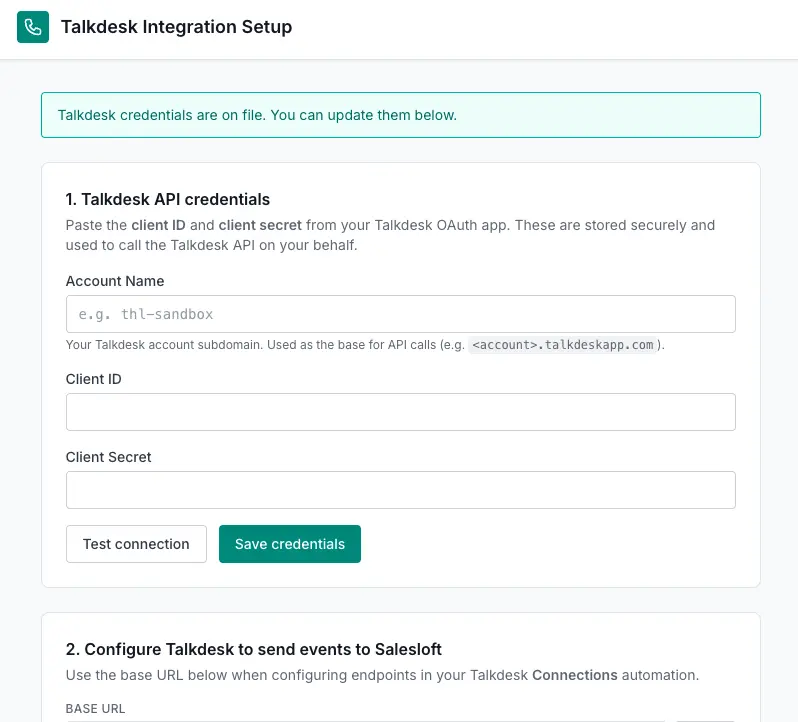This screenshot has height=722, width=798.
Task: Click the 'Paste the client ID' description paragraph
Action: [390, 235]
